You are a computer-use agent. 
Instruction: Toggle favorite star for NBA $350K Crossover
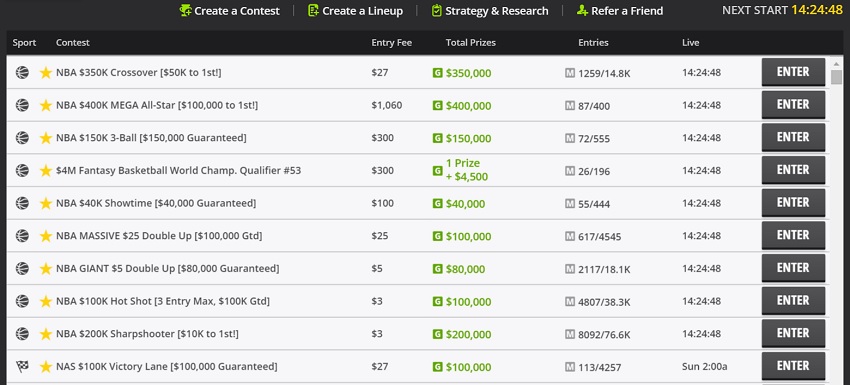coord(46,73)
